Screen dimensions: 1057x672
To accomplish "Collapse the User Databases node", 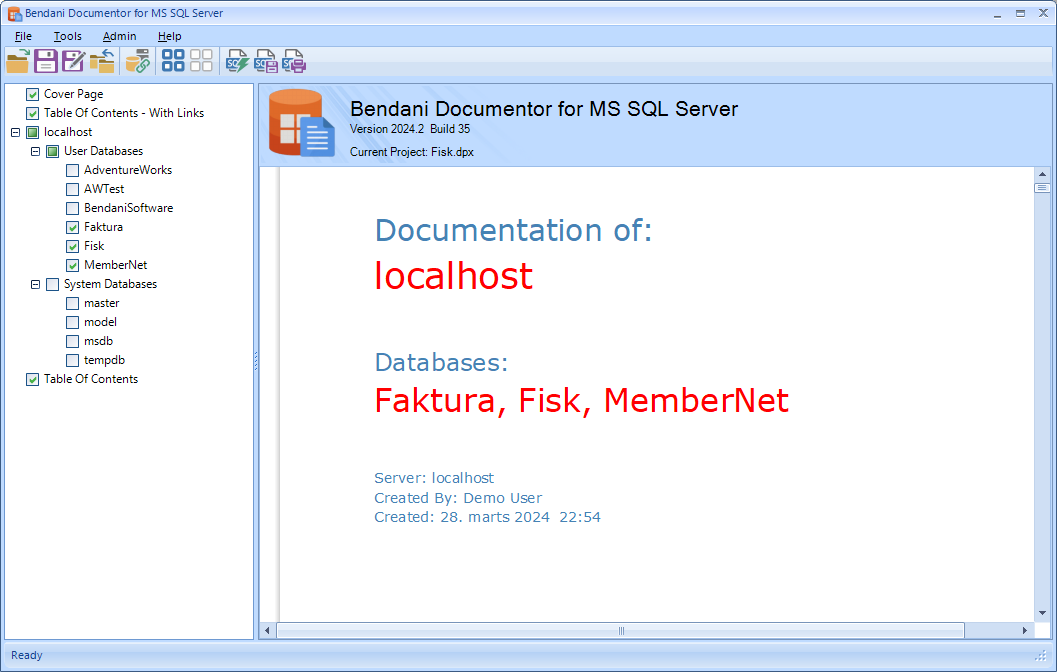I will coord(35,151).
